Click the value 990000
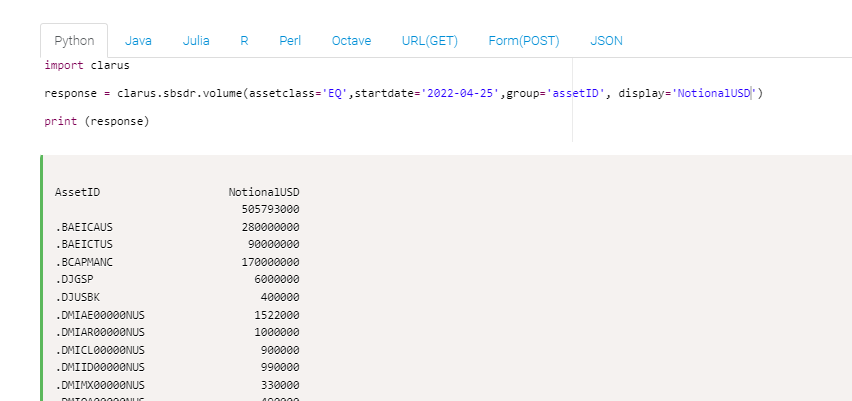852x401 pixels. tap(280, 367)
